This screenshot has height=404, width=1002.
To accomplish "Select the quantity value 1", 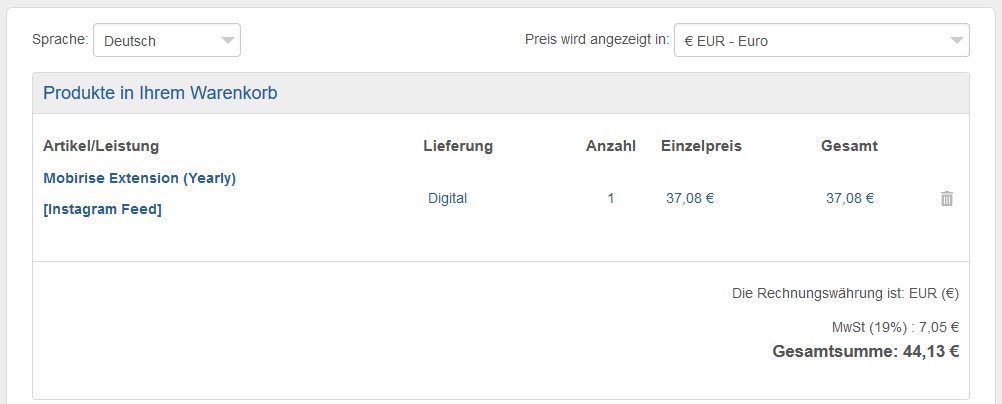I will pos(611,198).
